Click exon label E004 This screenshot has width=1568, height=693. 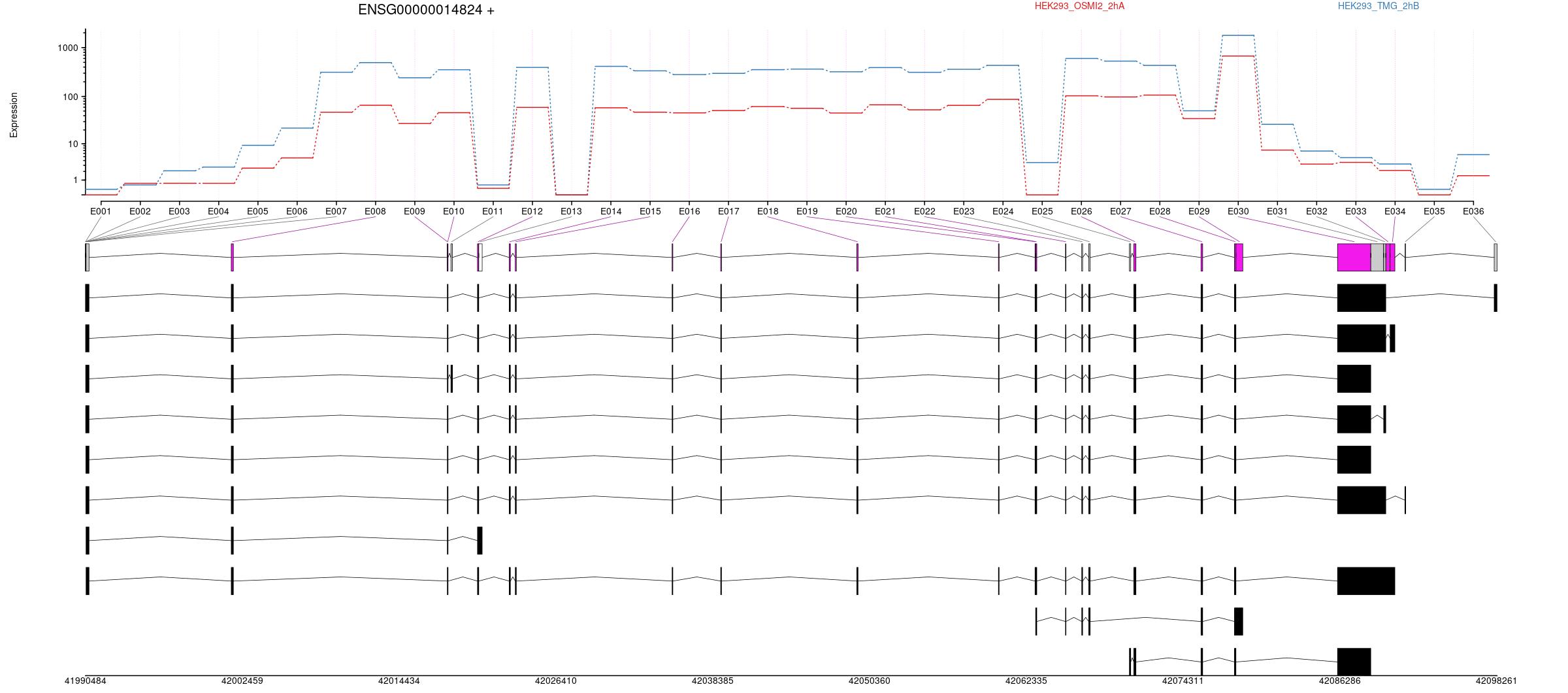point(218,211)
